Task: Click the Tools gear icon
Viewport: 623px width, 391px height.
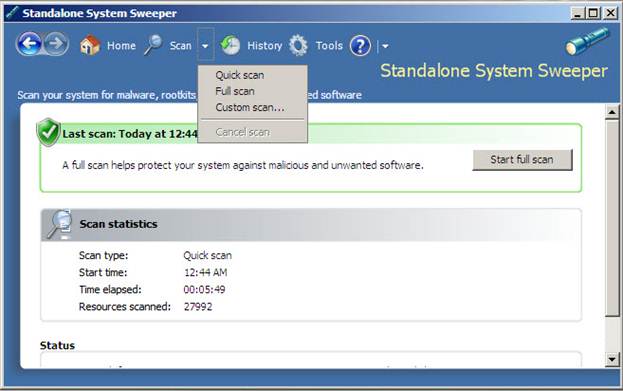Action: click(298, 45)
